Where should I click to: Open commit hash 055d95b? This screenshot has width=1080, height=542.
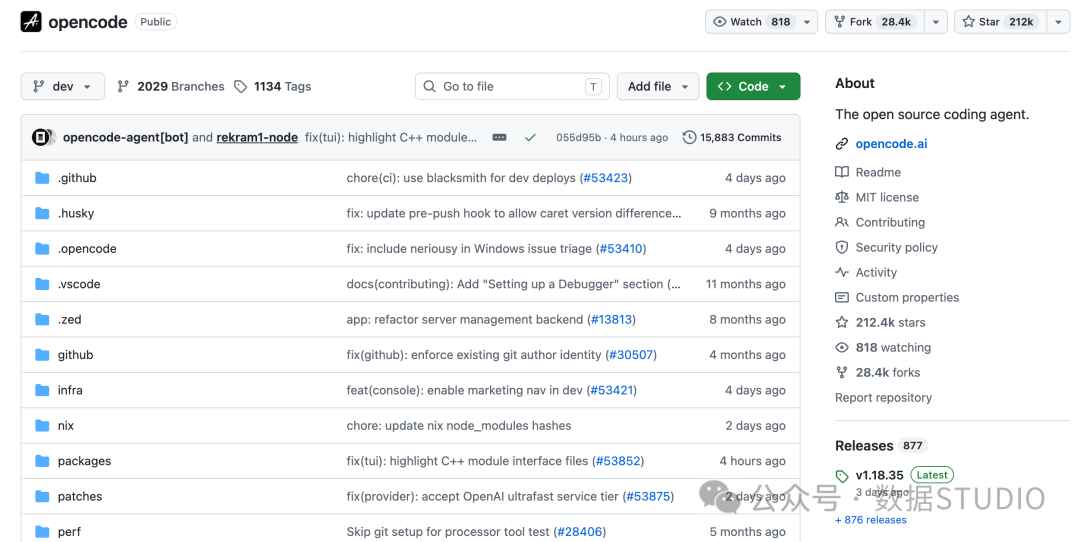(x=578, y=137)
